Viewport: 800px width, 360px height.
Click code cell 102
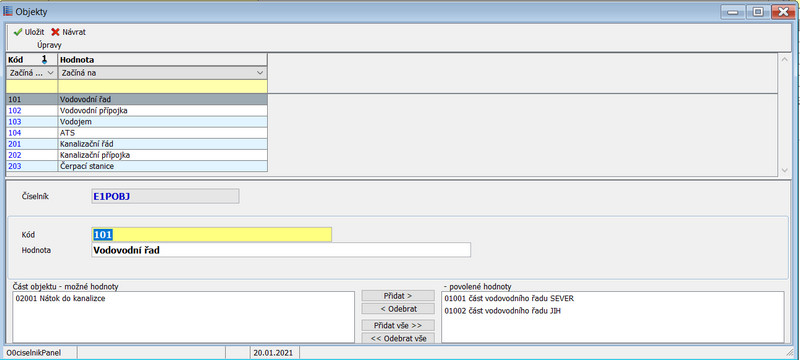[x=32, y=110]
